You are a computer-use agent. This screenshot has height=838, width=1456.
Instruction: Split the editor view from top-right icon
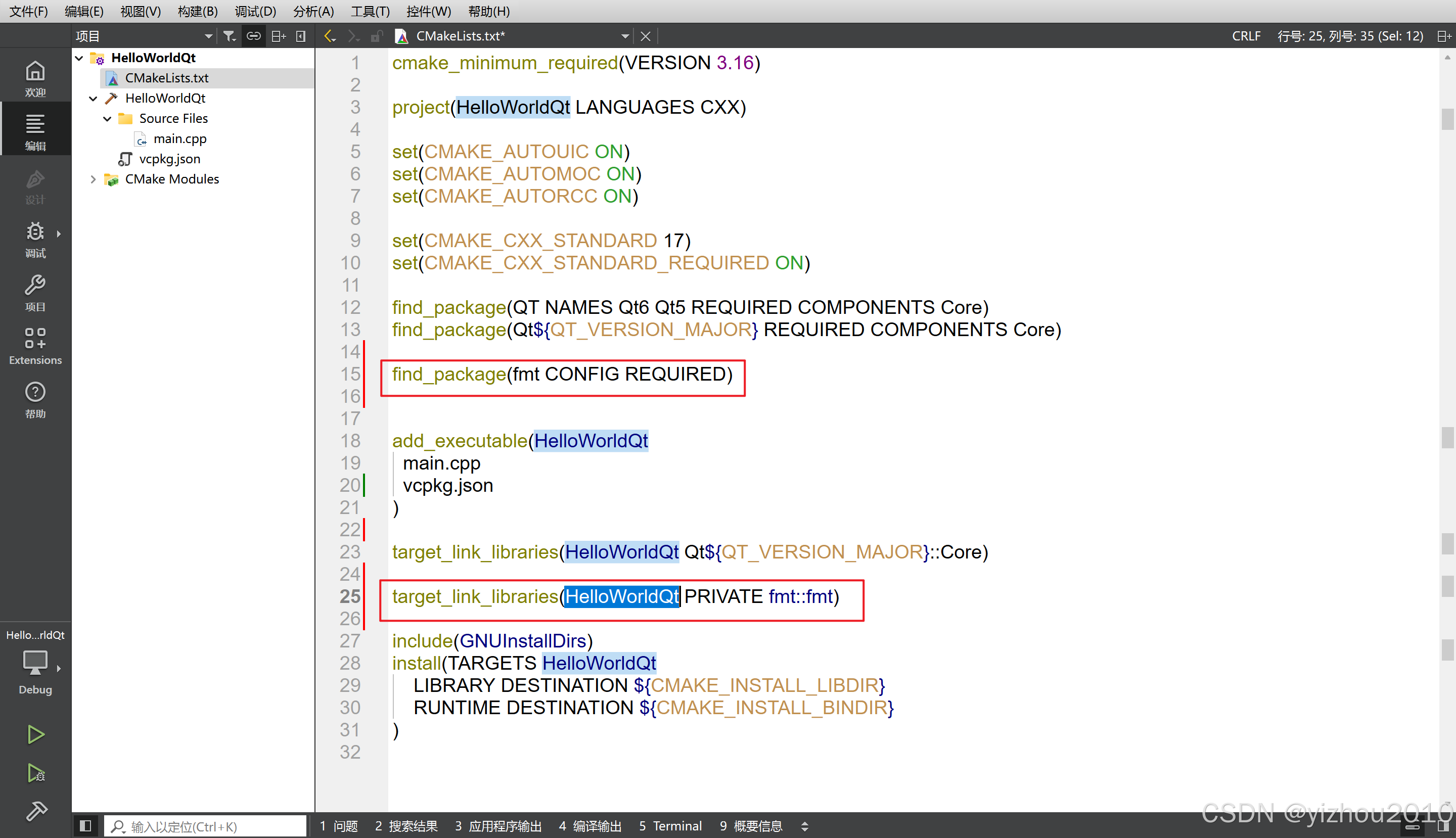[x=1443, y=36]
